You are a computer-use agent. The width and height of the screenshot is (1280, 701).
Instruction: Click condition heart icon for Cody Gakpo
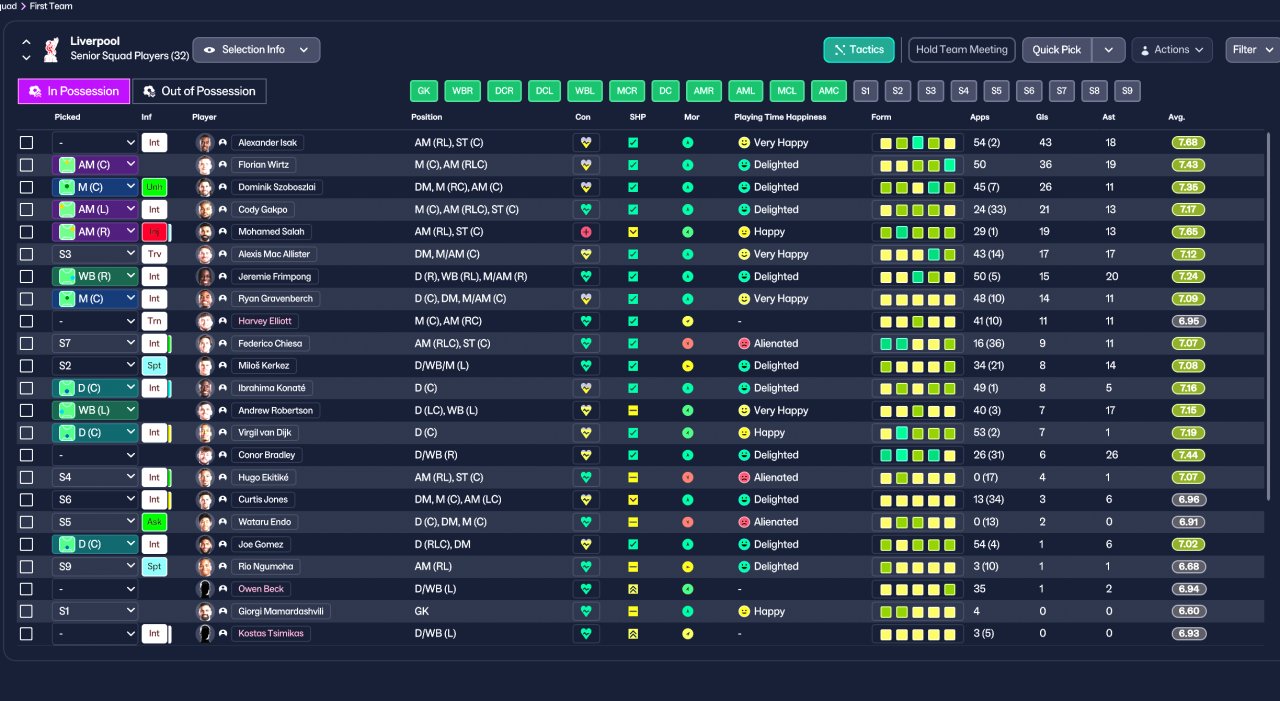point(586,210)
